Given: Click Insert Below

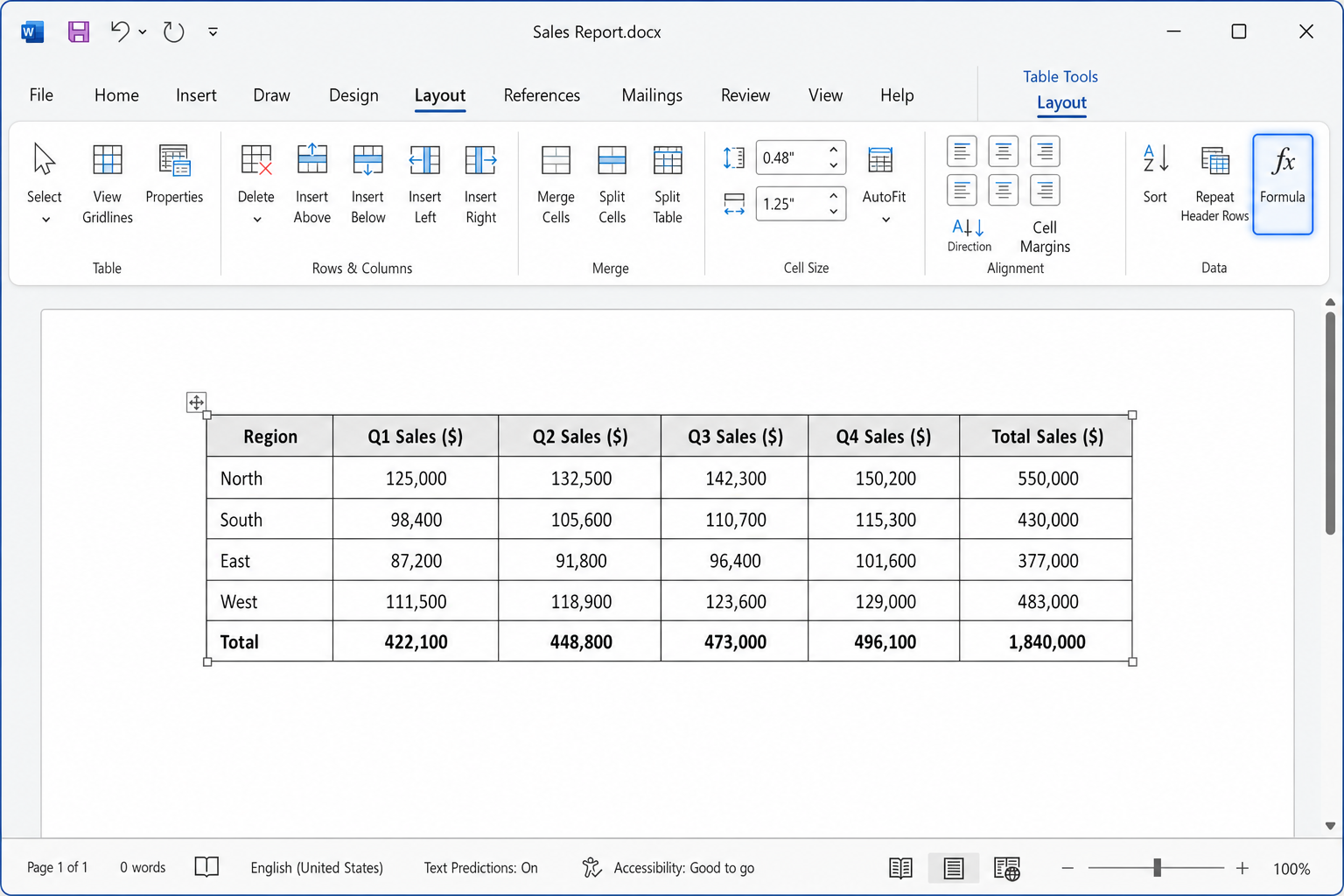Looking at the screenshot, I should pyautogui.click(x=368, y=184).
